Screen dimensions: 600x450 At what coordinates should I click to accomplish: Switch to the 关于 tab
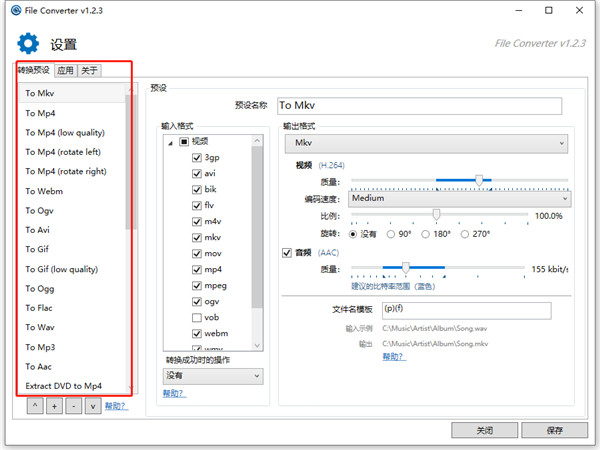click(x=90, y=70)
